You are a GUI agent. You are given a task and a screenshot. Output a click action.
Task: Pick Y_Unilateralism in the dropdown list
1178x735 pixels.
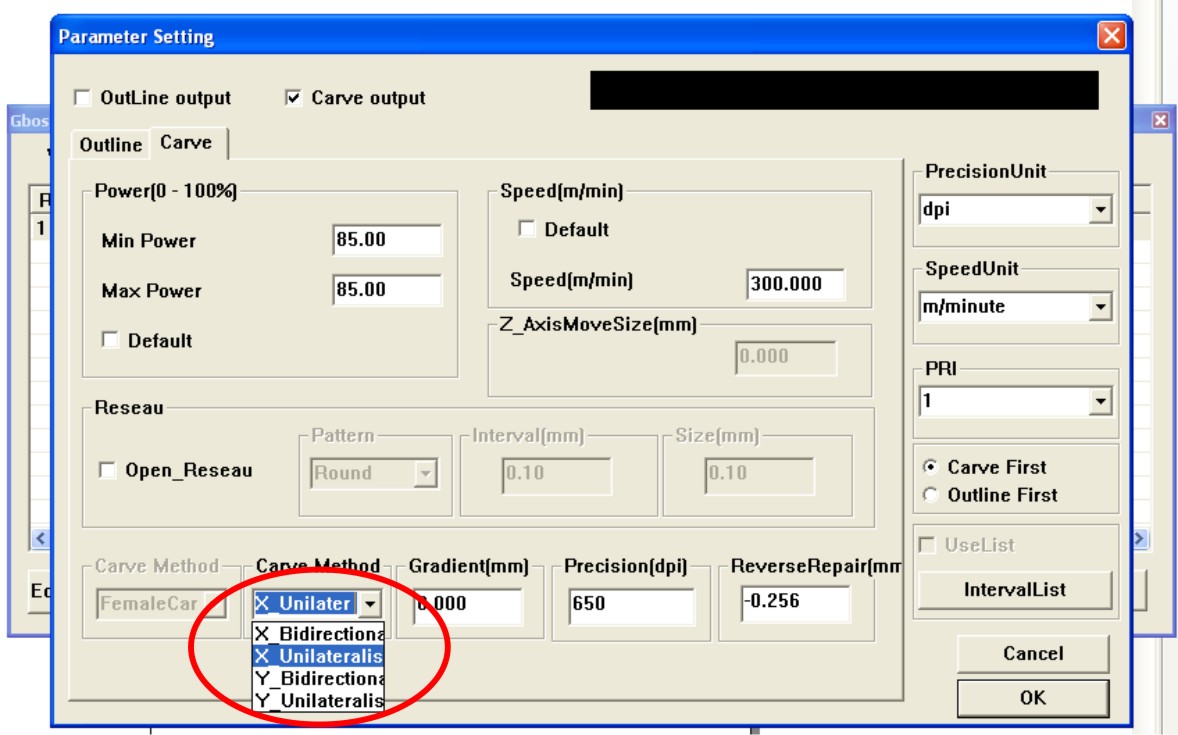(x=318, y=701)
